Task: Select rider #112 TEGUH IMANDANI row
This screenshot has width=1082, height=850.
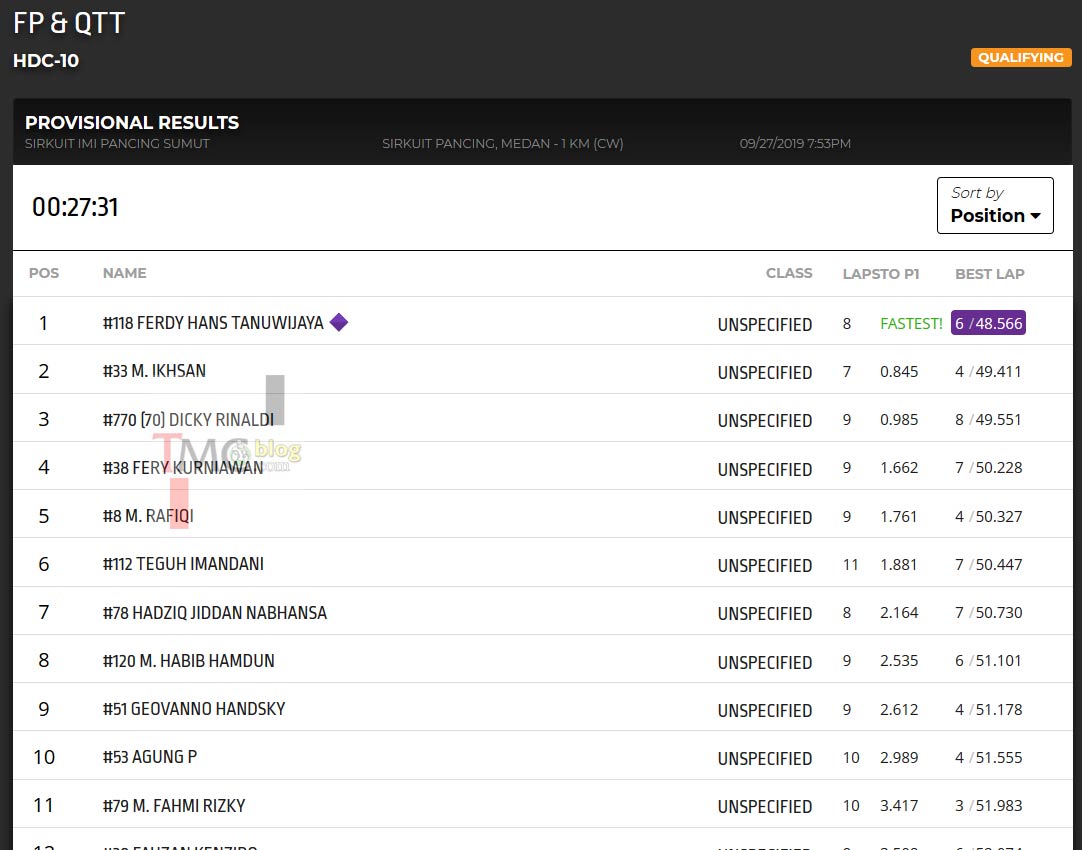Action: pos(542,562)
